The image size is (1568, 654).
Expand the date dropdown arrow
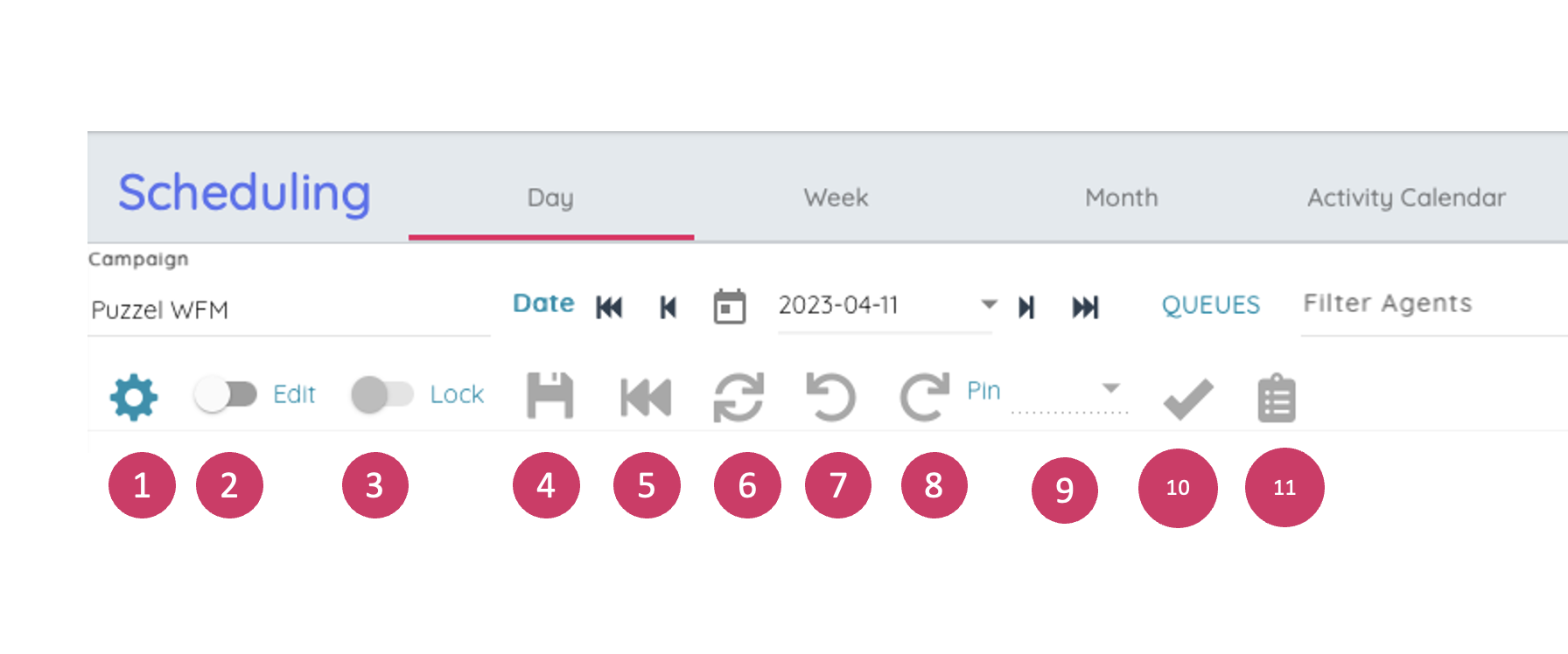(x=989, y=304)
